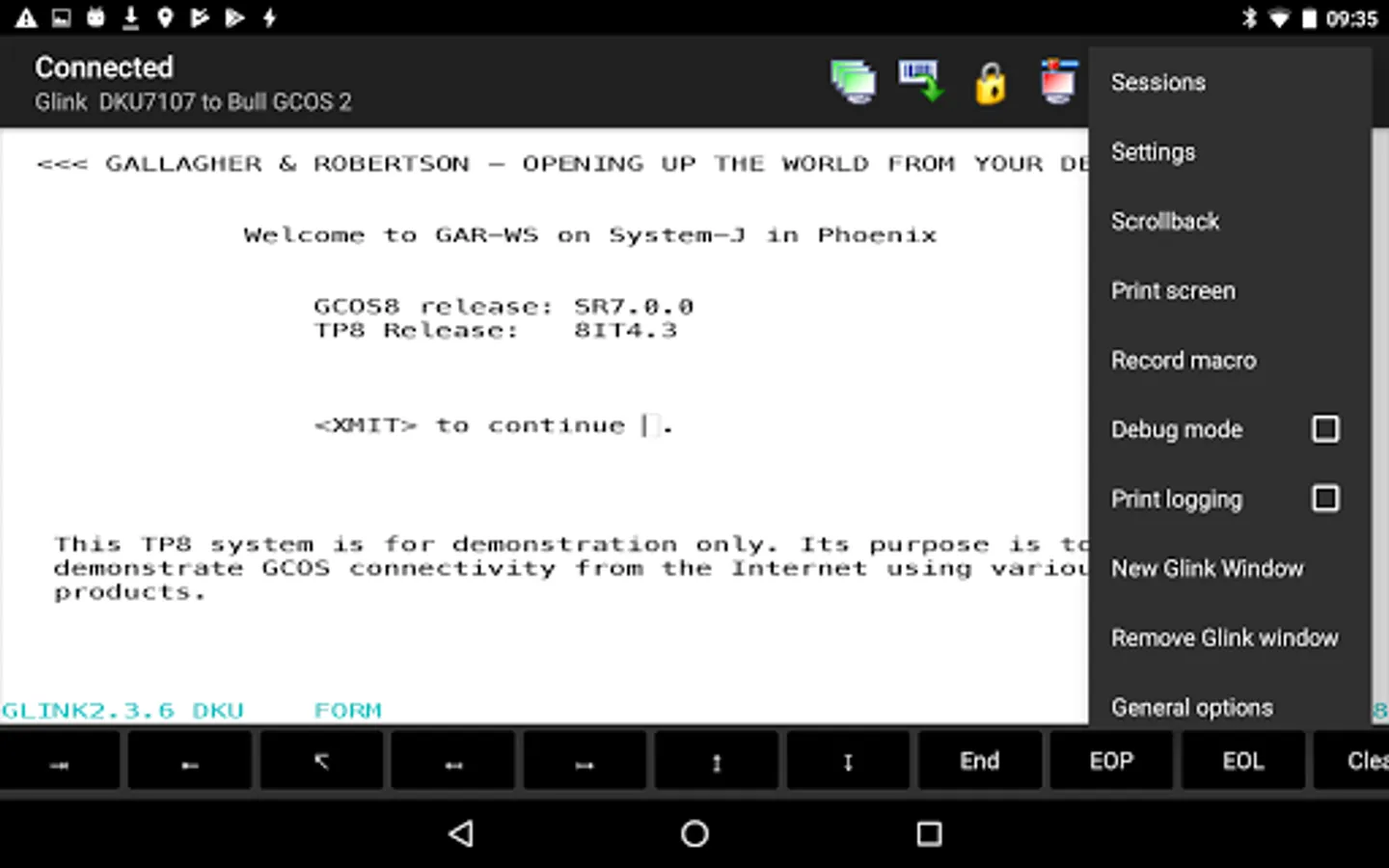Tap the download notification icon
Image resolution: width=1389 pixels, height=868 pixels.
click(x=131, y=17)
